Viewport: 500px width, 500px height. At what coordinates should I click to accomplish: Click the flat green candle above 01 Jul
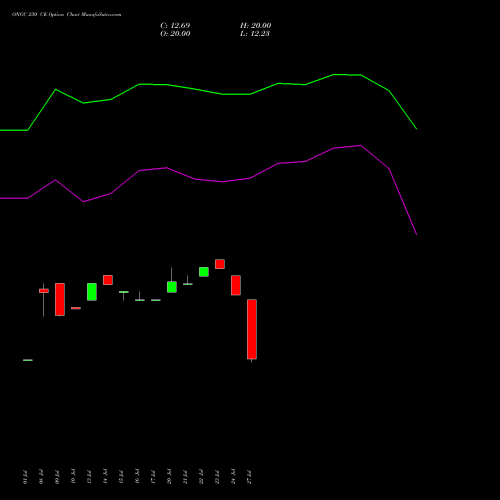coord(28,360)
